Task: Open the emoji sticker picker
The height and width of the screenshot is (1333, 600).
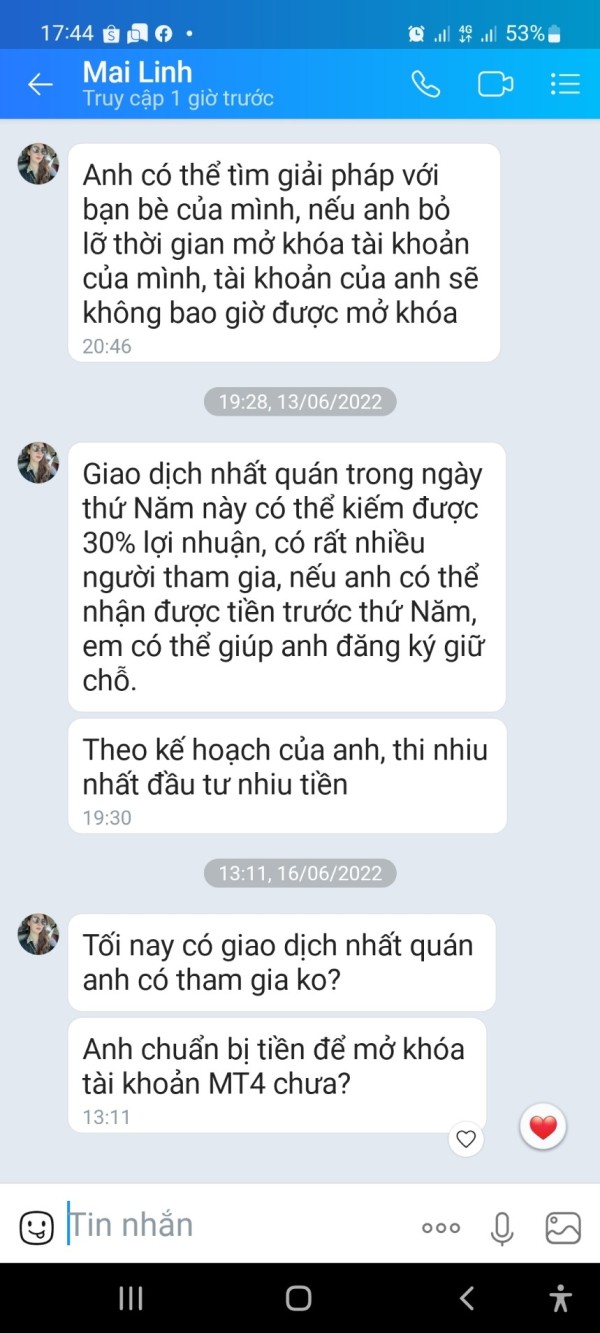Action: (x=37, y=1227)
